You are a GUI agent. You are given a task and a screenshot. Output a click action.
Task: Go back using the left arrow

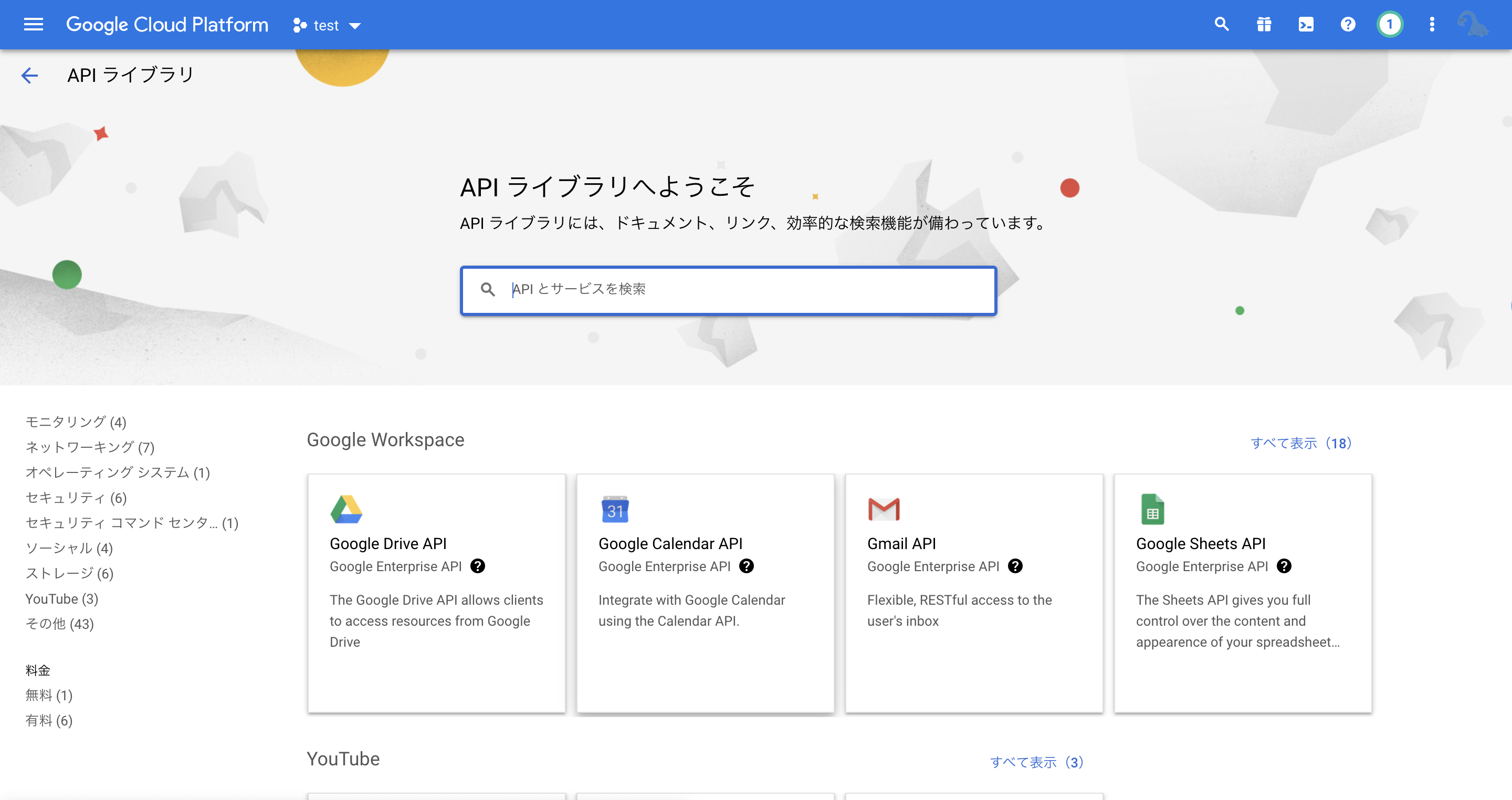29,75
